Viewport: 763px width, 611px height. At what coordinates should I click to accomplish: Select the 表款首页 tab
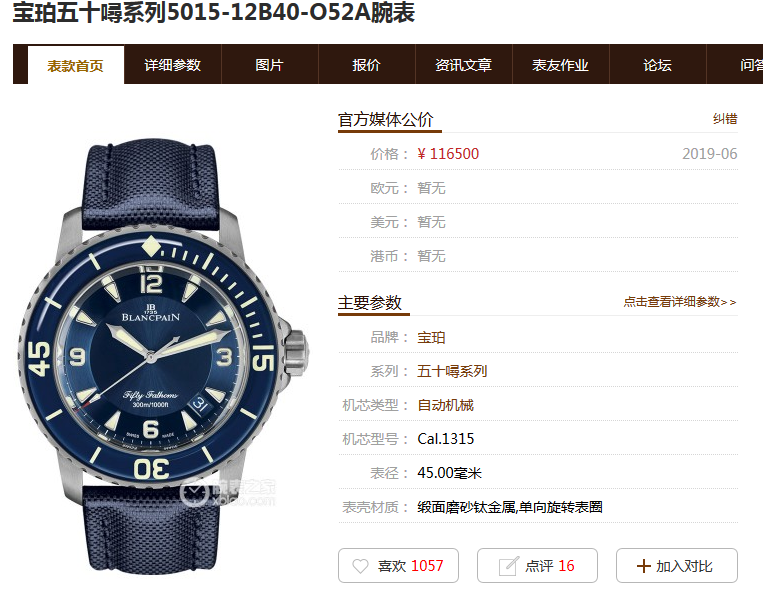point(75,65)
